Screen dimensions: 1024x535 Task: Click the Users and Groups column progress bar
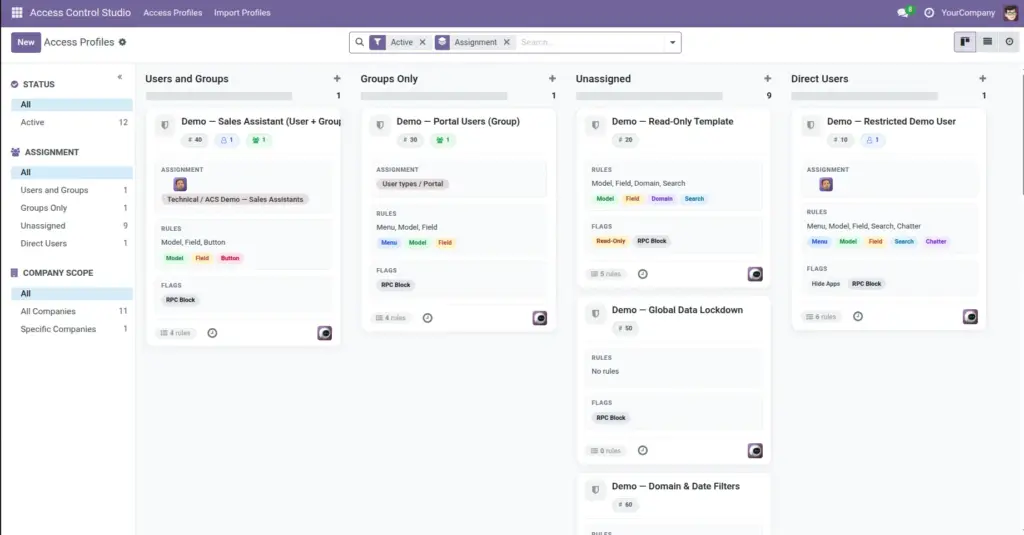pos(219,96)
